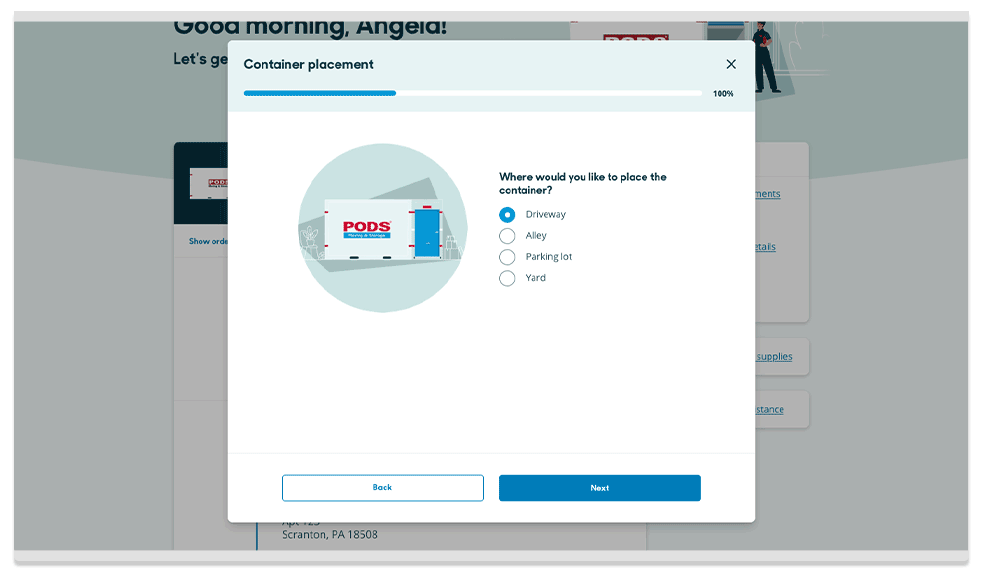Click the 100% progress label
This screenshot has height=588, width=986.
point(723,94)
